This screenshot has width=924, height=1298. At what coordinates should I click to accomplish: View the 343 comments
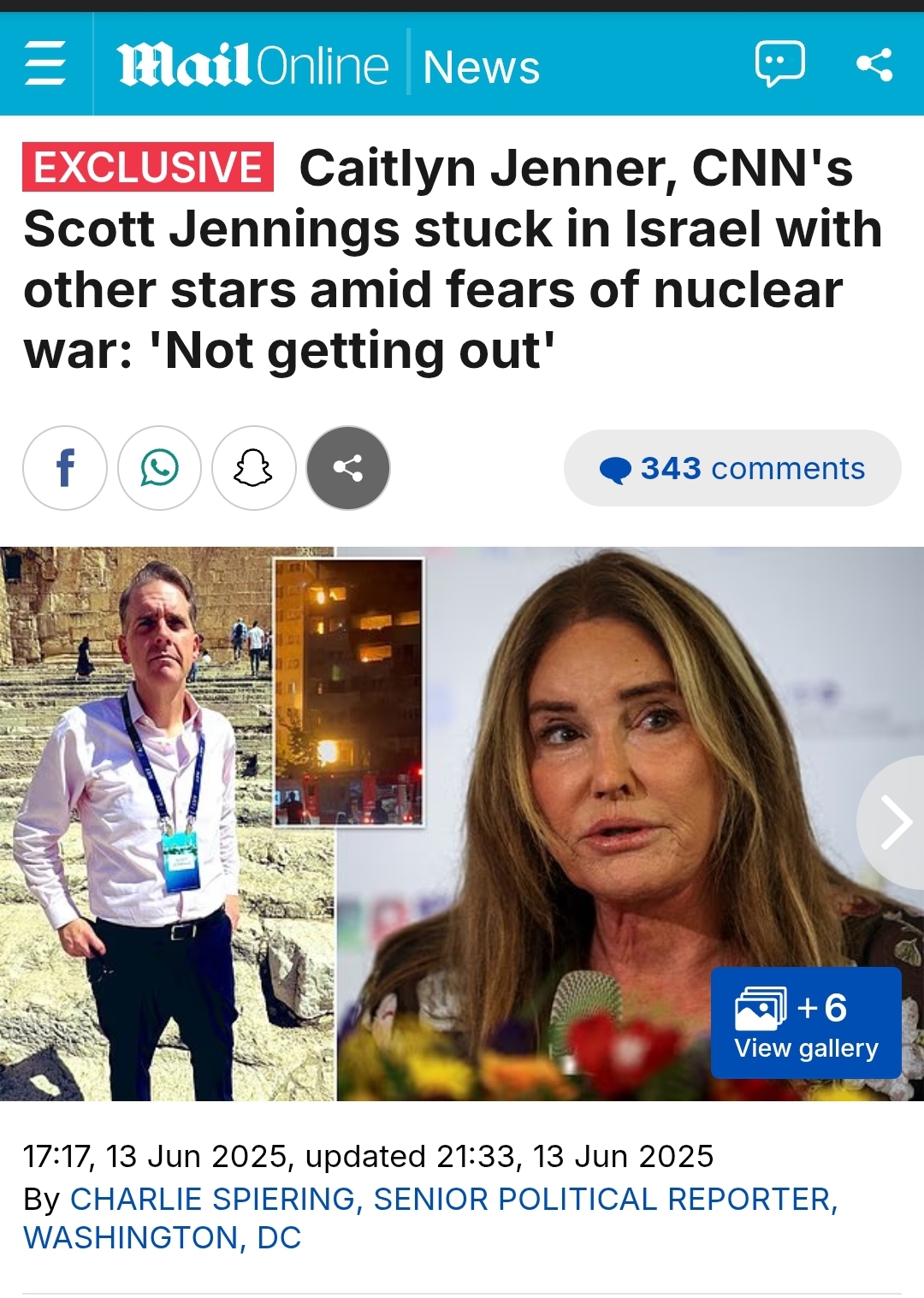(x=732, y=468)
